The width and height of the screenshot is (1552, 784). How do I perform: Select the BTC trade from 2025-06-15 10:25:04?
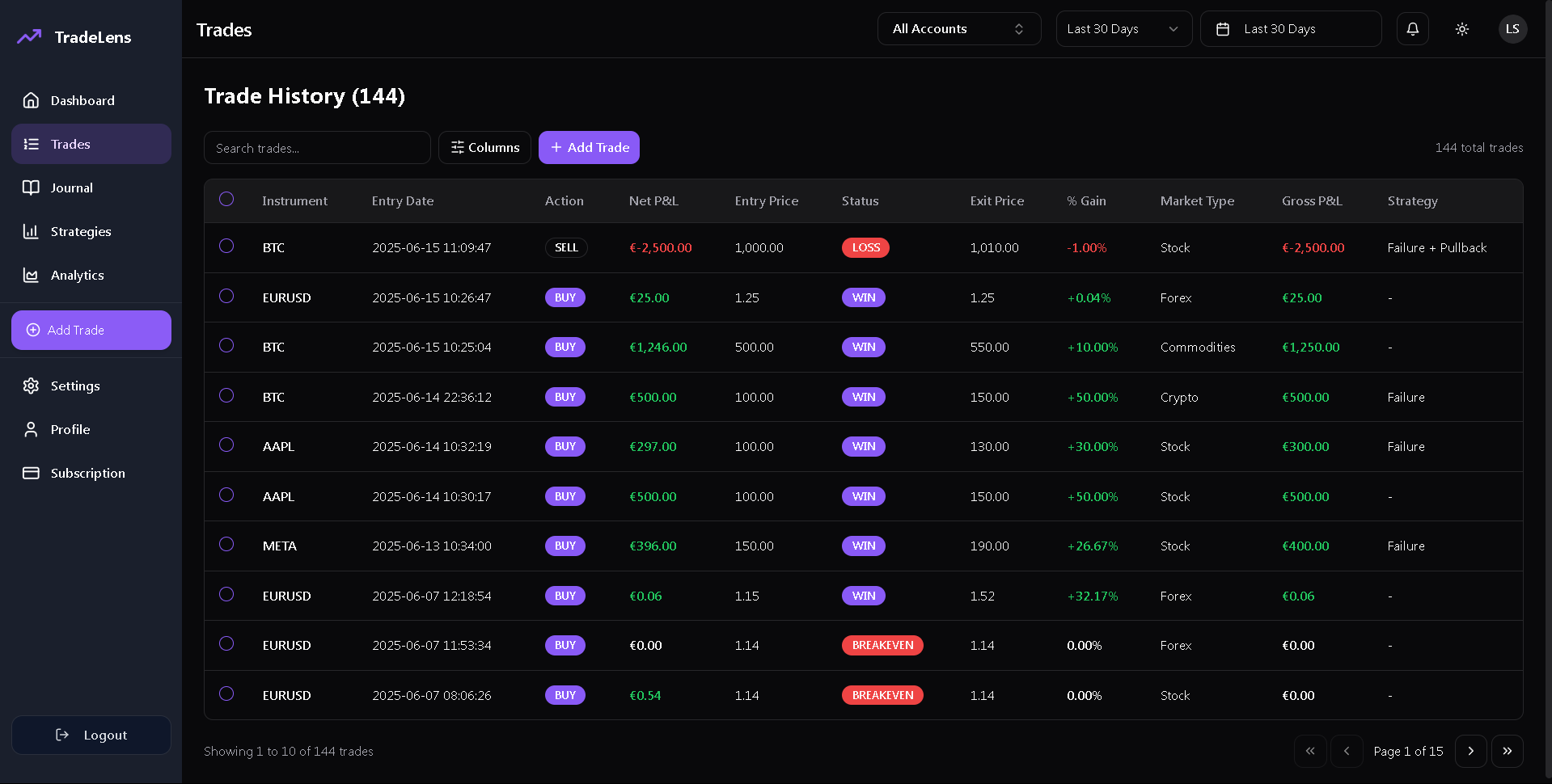pyautogui.click(x=226, y=345)
